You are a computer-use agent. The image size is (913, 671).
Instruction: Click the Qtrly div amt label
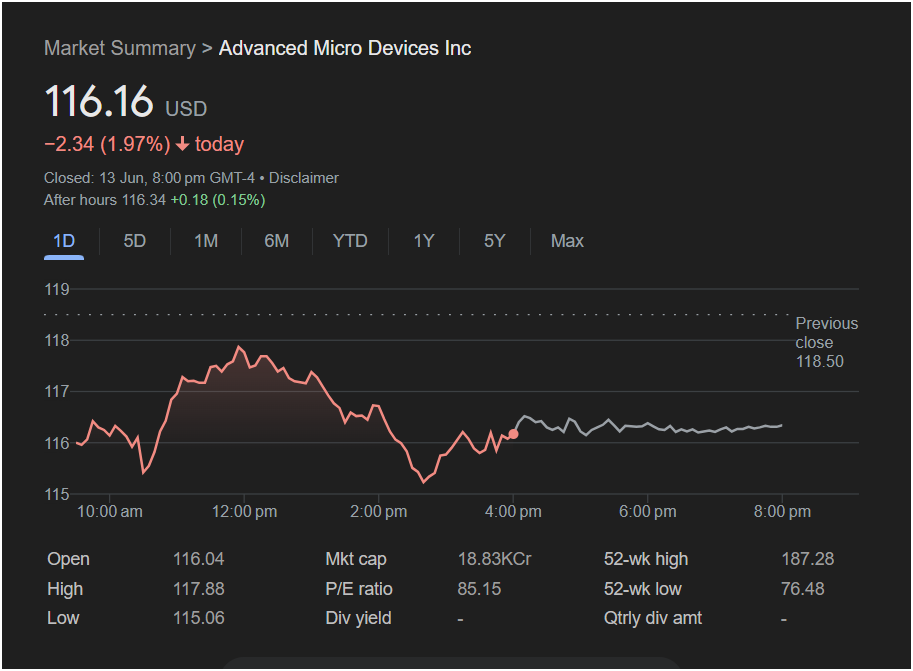tap(653, 618)
